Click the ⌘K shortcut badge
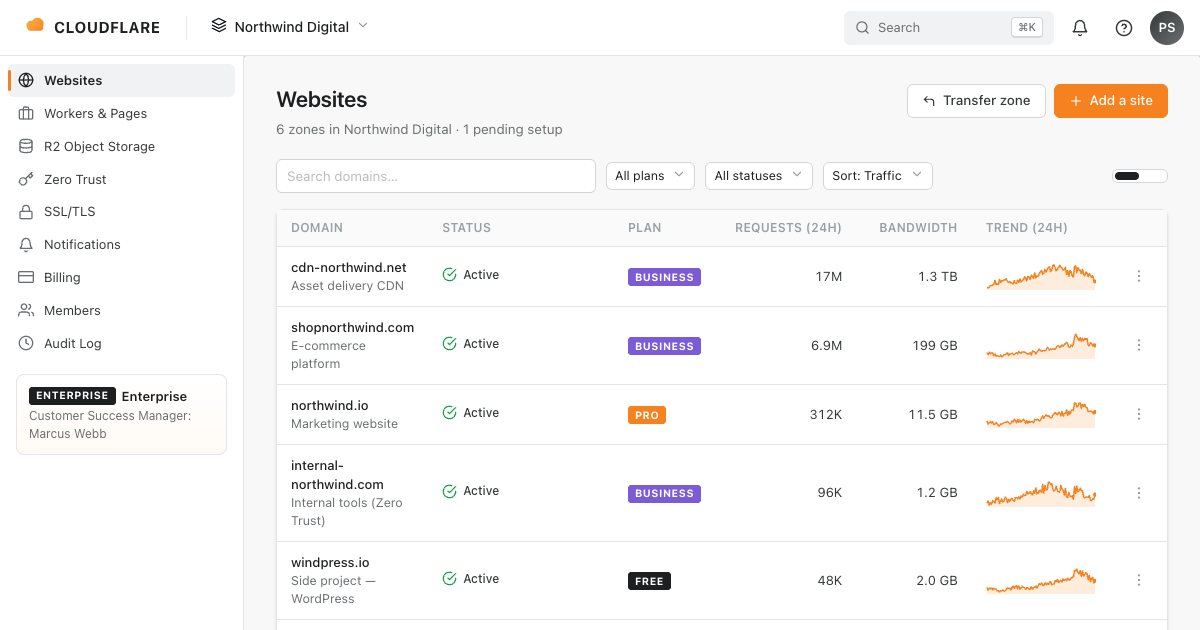Image resolution: width=1200 pixels, height=630 pixels. [x=1026, y=28]
